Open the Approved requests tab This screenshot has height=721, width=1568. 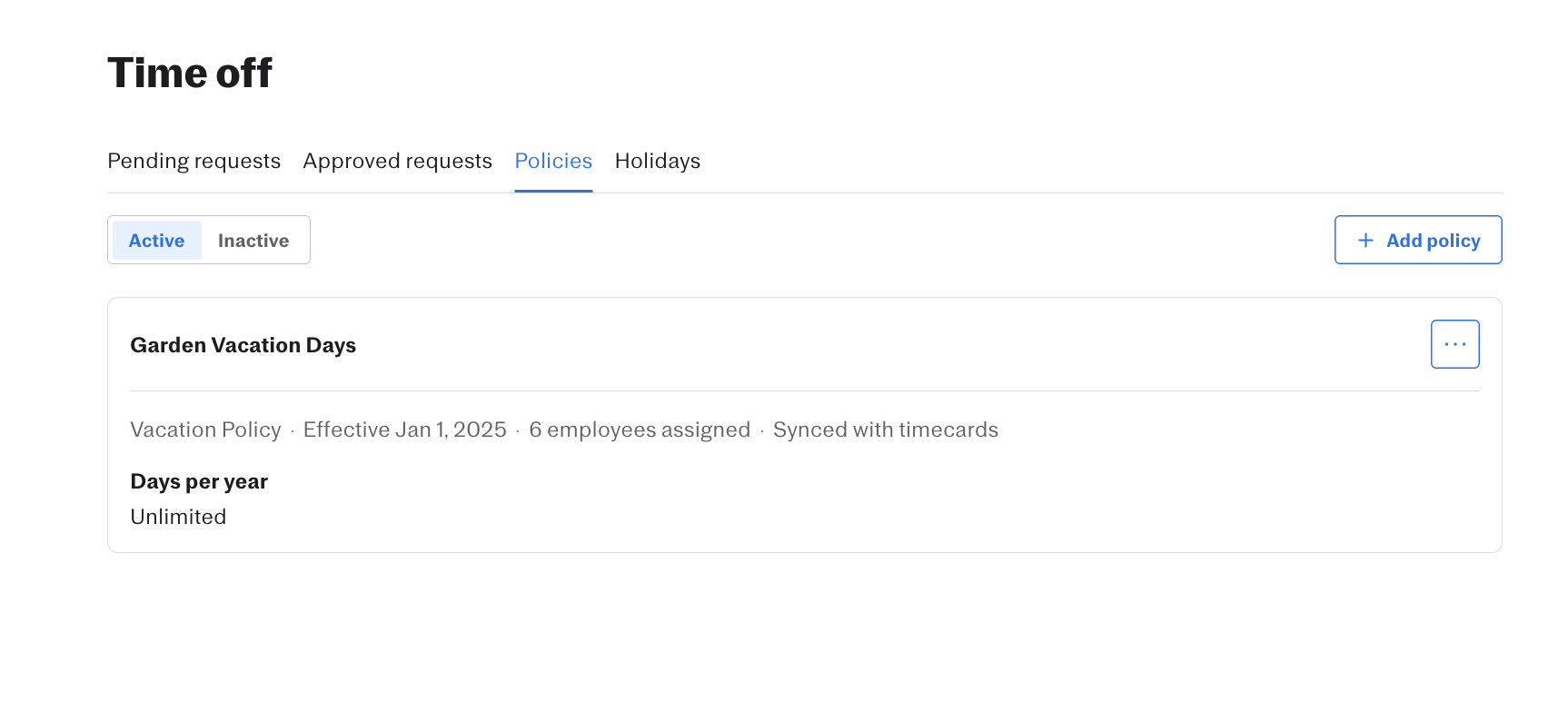click(x=397, y=161)
